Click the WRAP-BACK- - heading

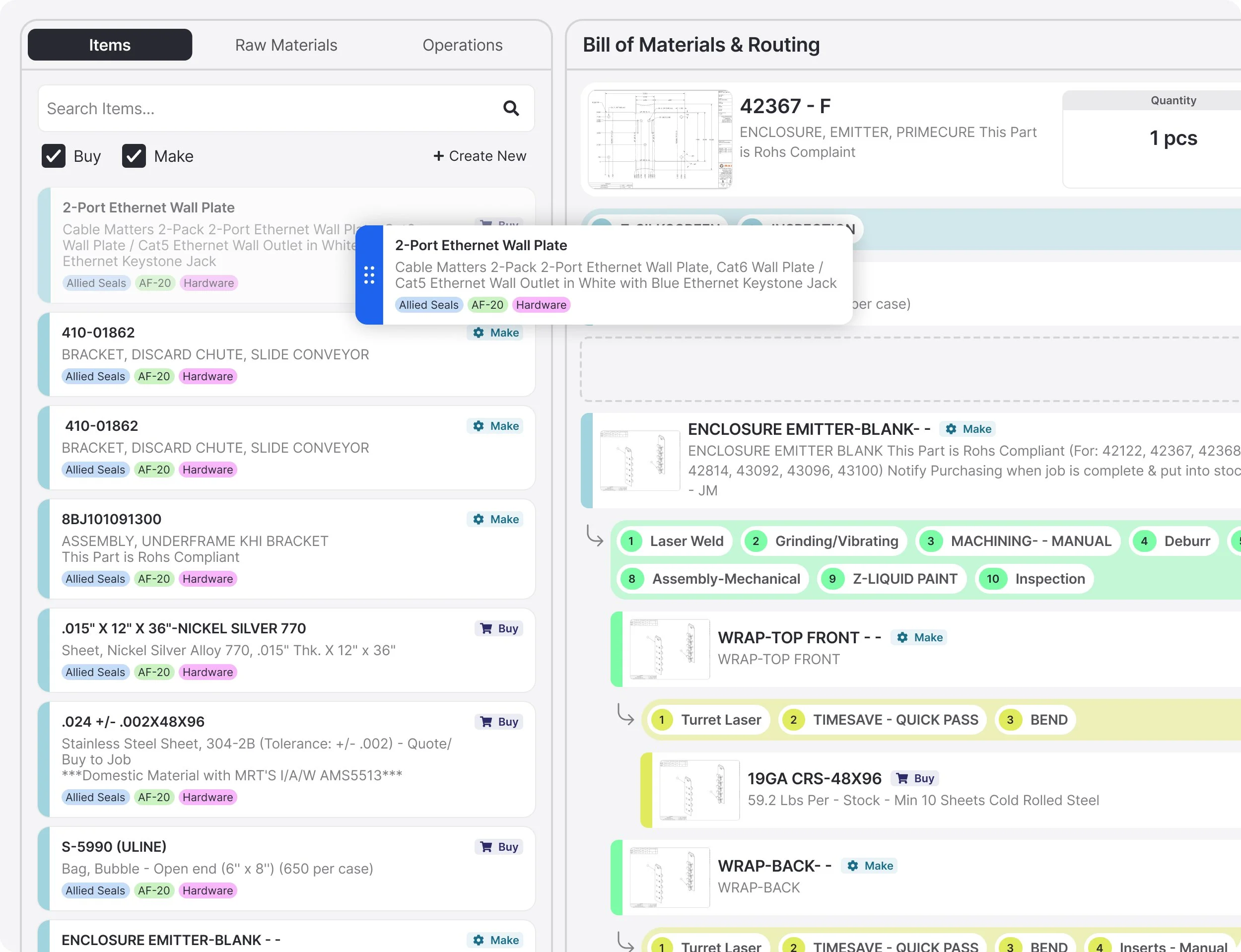point(775,866)
